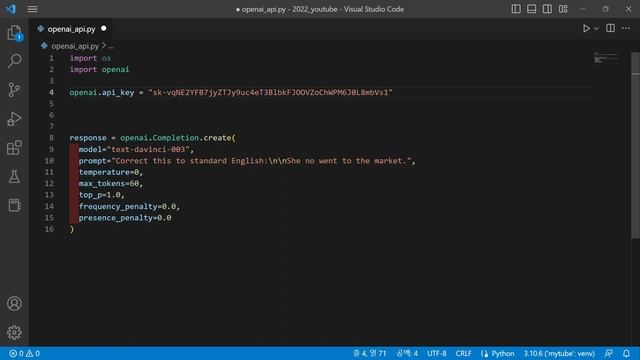Select the openai_api.py editor tab
Viewport: 640px width, 360px height.
tap(71, 29)
